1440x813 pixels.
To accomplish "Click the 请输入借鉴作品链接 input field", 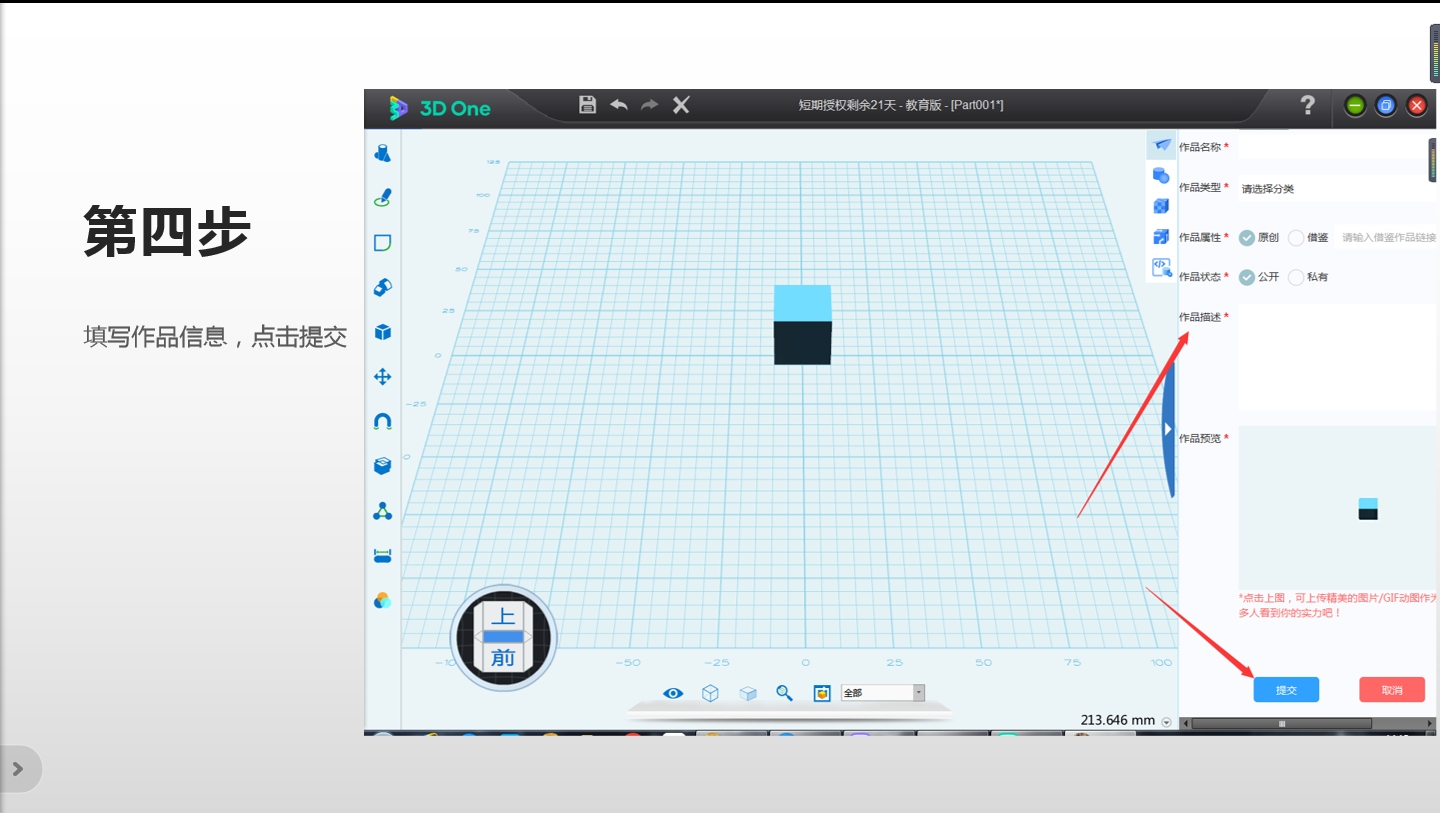I will pos(1388,238).
